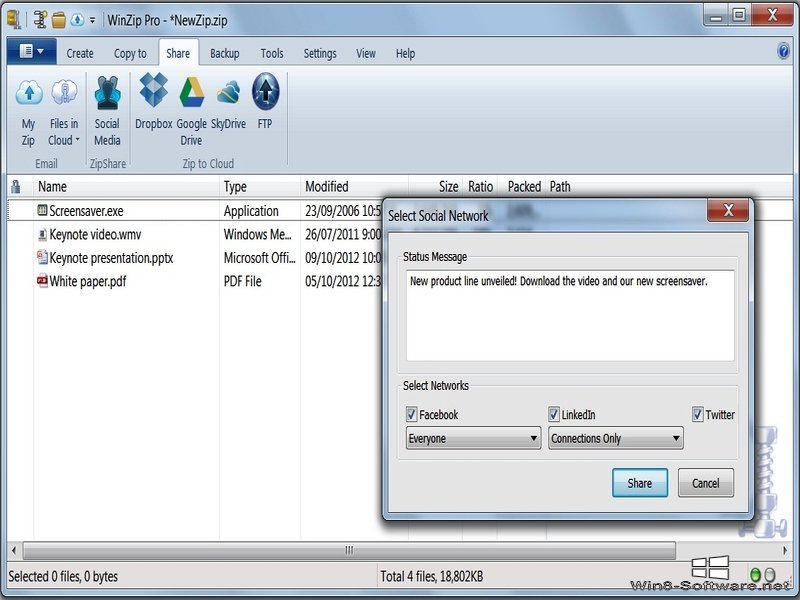Send the zip to Google Drive
This screenshot has height=600, width=800.
coord(191,110)
